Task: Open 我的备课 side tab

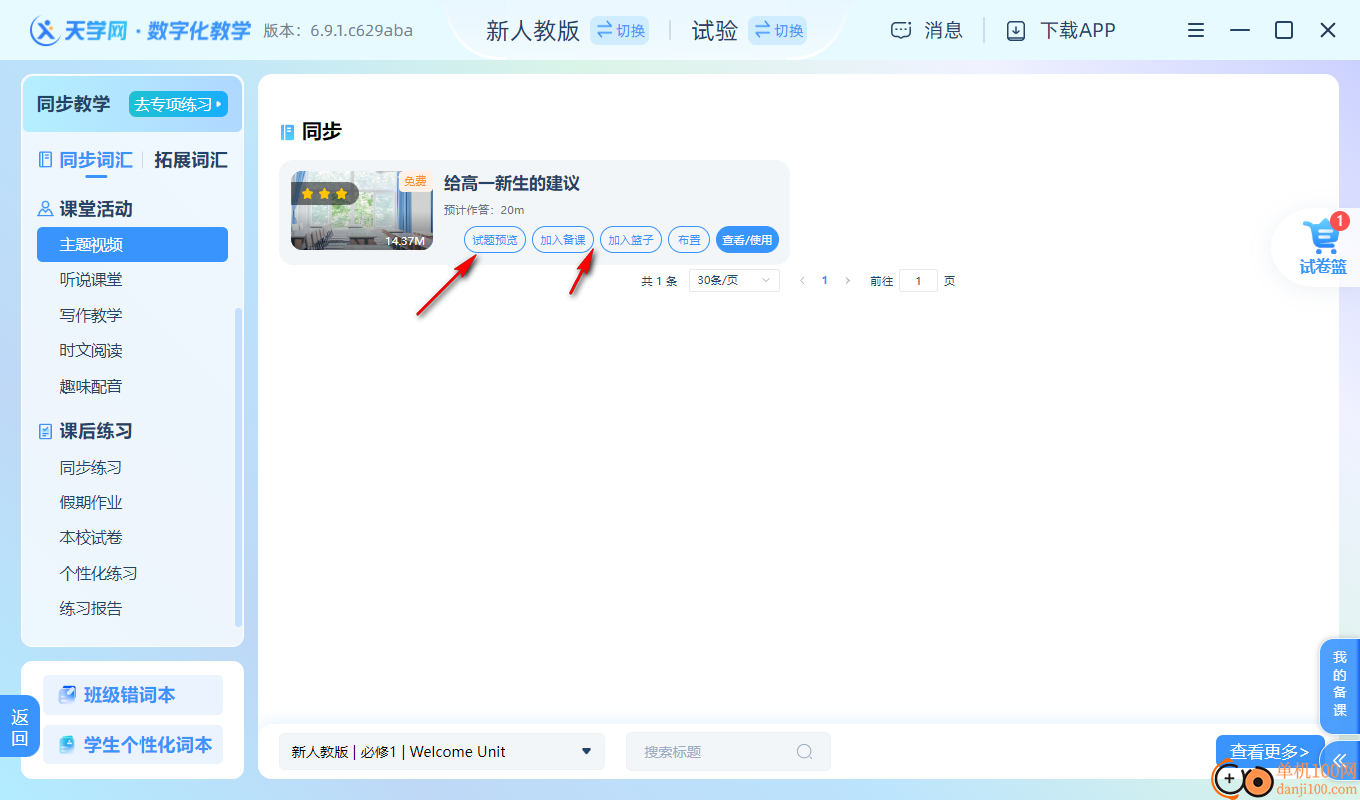Action: click(1340, 685)
